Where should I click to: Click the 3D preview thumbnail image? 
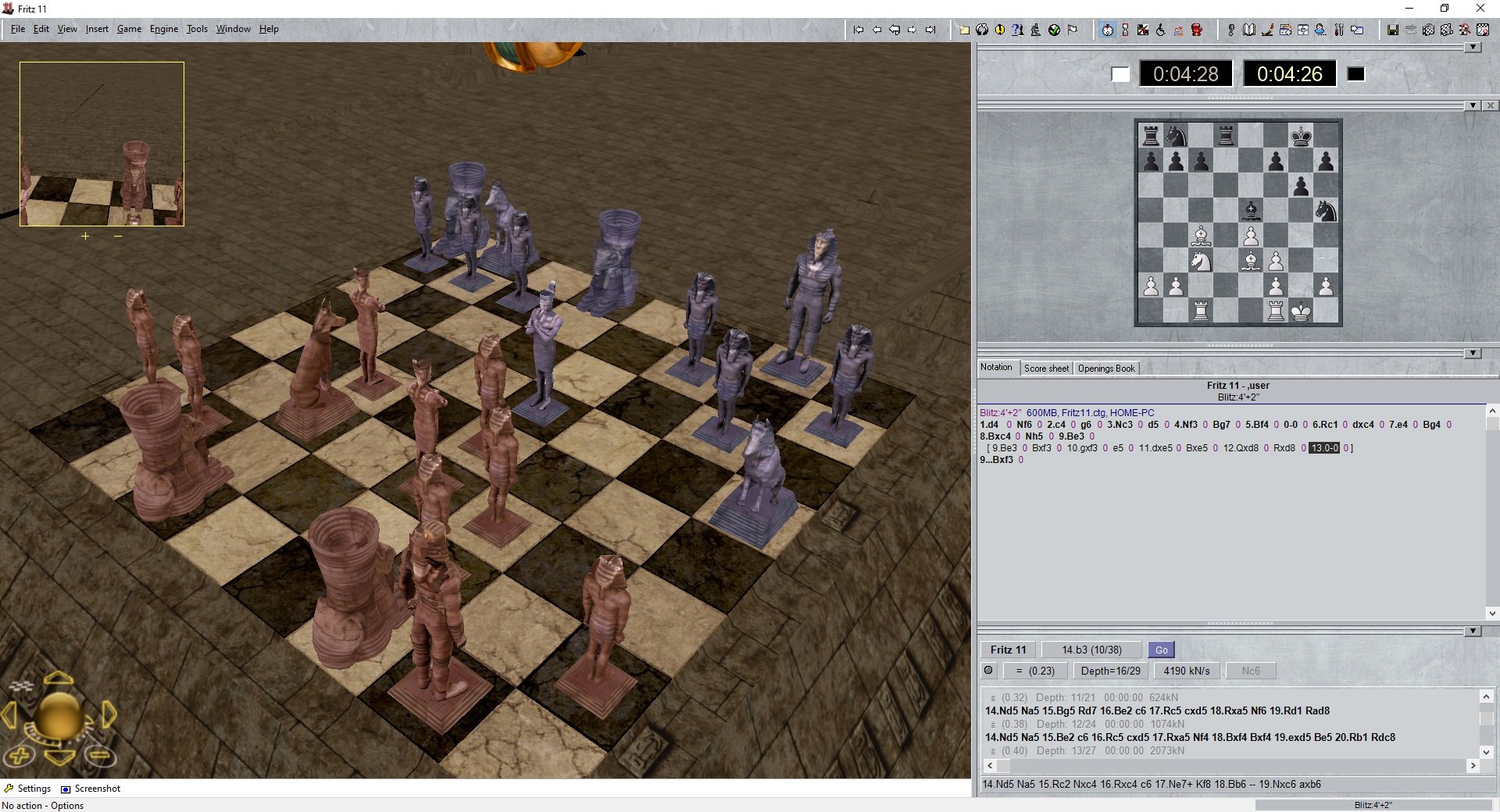tap(102, 144)
